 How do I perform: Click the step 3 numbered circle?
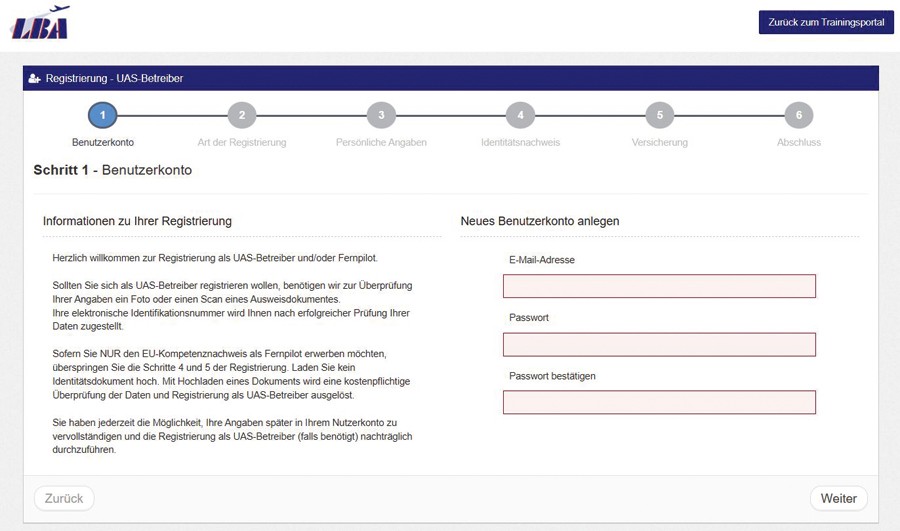pyautogui.click(x=381, y=116)
